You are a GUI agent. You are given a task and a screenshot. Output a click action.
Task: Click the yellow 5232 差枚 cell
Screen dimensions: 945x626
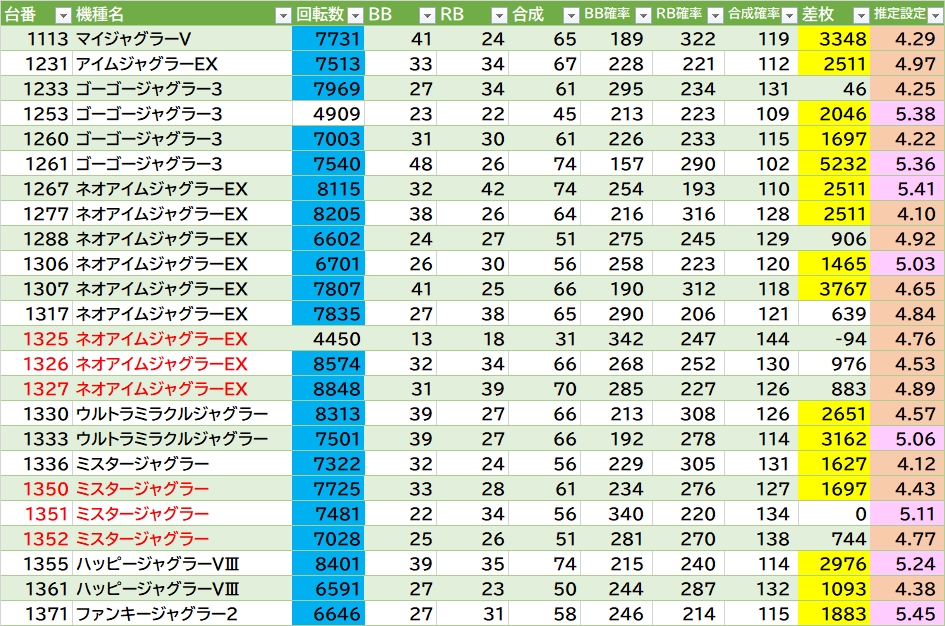tap(834, 164)
